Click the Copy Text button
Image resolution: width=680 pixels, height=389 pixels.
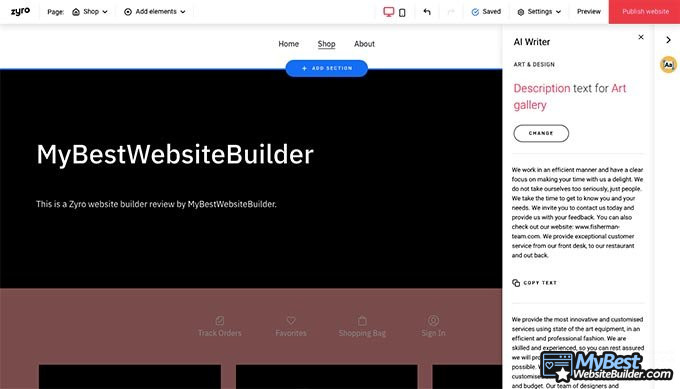coord(534,283)
